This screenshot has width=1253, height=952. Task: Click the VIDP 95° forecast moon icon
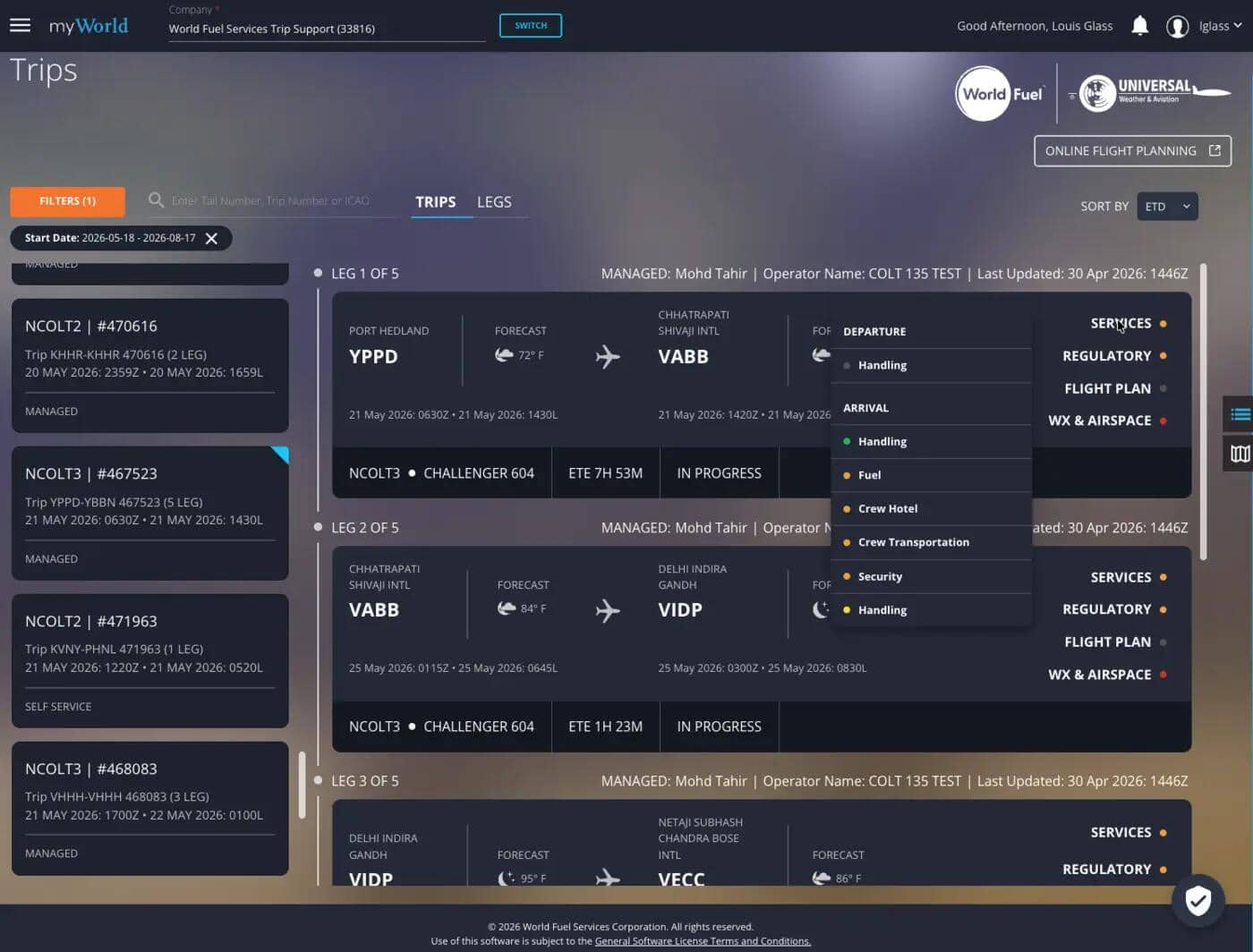[507, 878]
